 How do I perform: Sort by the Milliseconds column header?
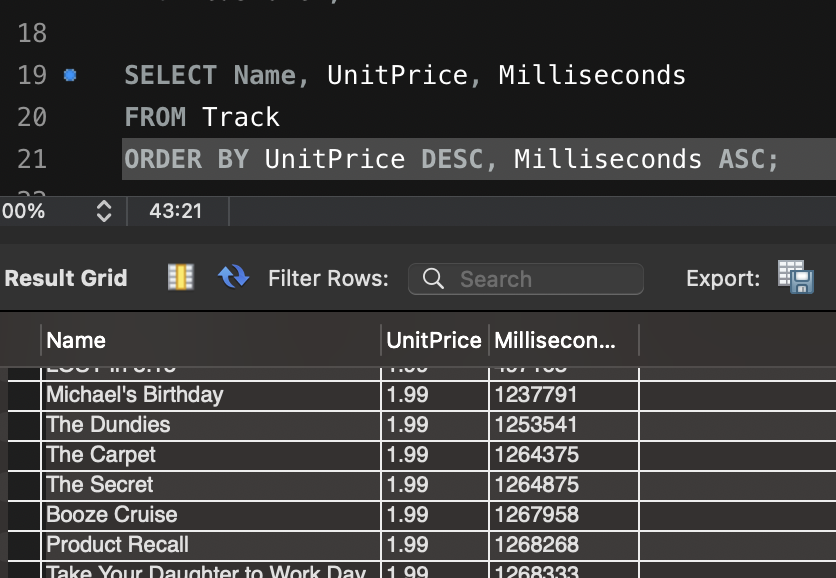coord(564,340)
